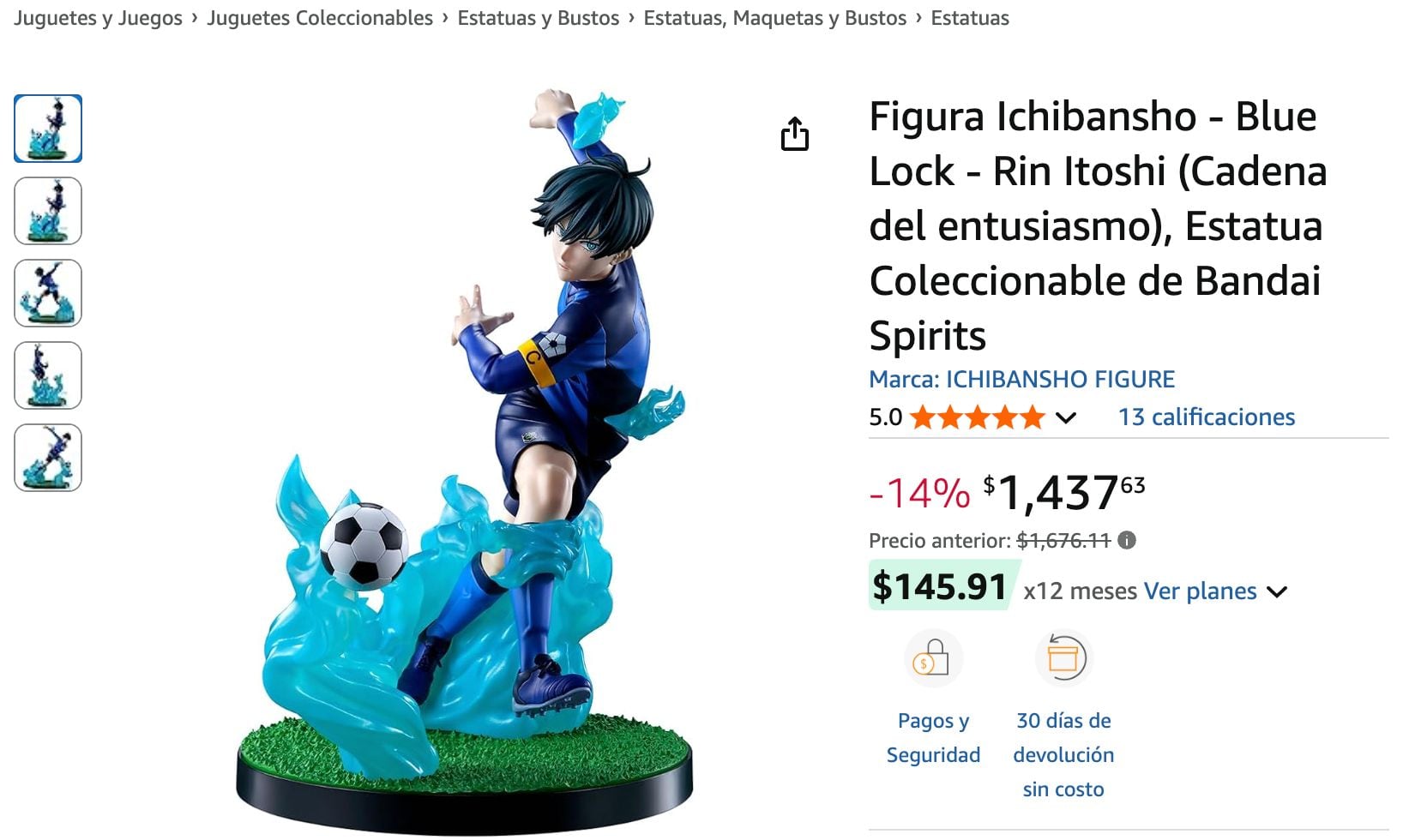Open Estatuas, Maquetas y Bustos breadcrumb
The image size is (1415, 840).
pos(774,18)
